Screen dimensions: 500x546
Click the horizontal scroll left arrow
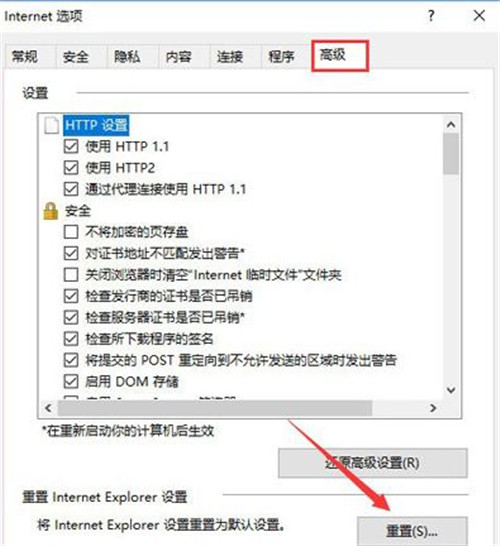point(48,408)
